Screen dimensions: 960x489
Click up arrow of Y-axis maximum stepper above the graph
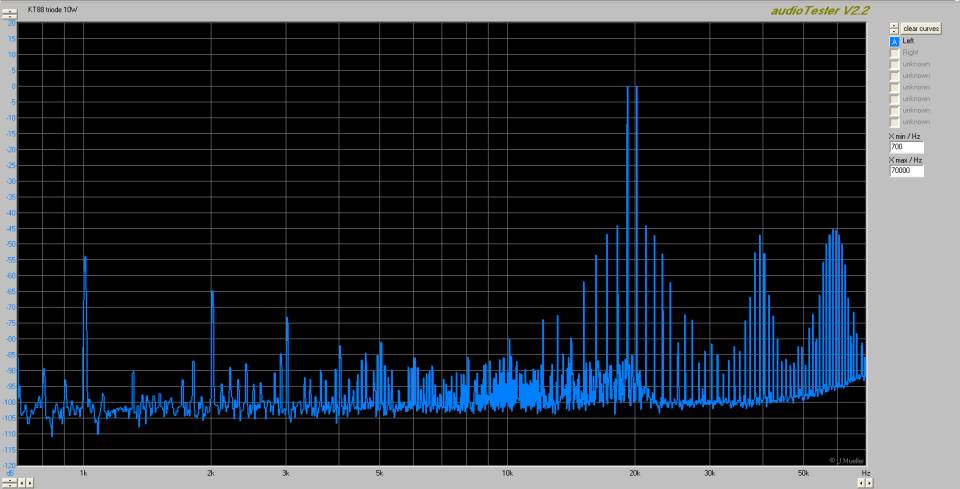point(10,10)
